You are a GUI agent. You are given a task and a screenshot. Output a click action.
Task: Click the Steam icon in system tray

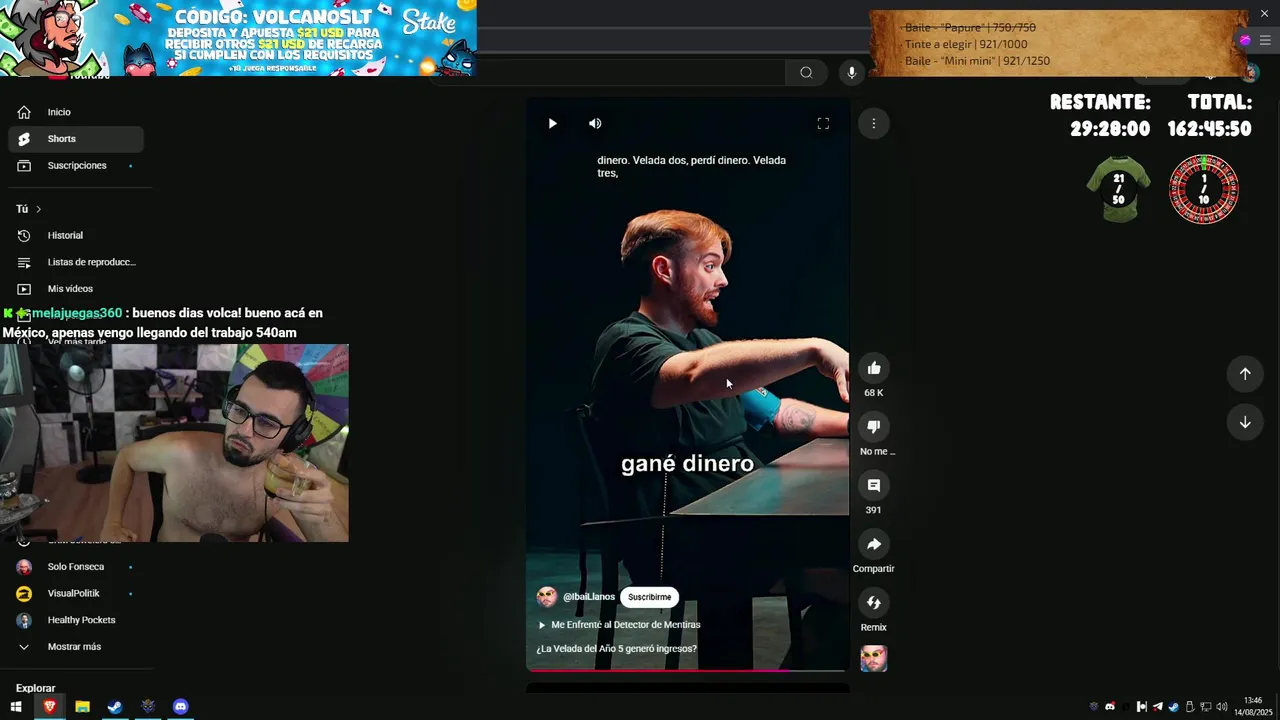1173,707
